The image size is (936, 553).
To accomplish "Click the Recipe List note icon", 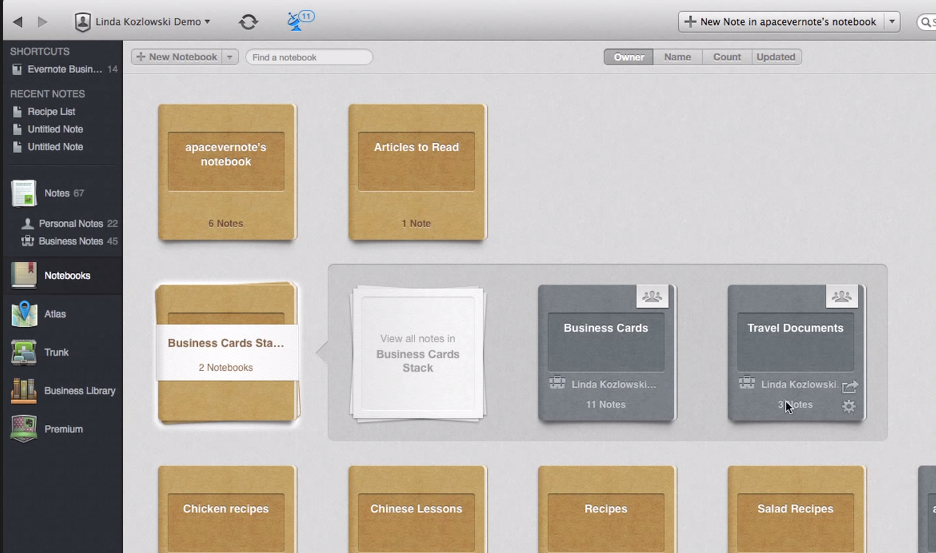I will 17,112.
